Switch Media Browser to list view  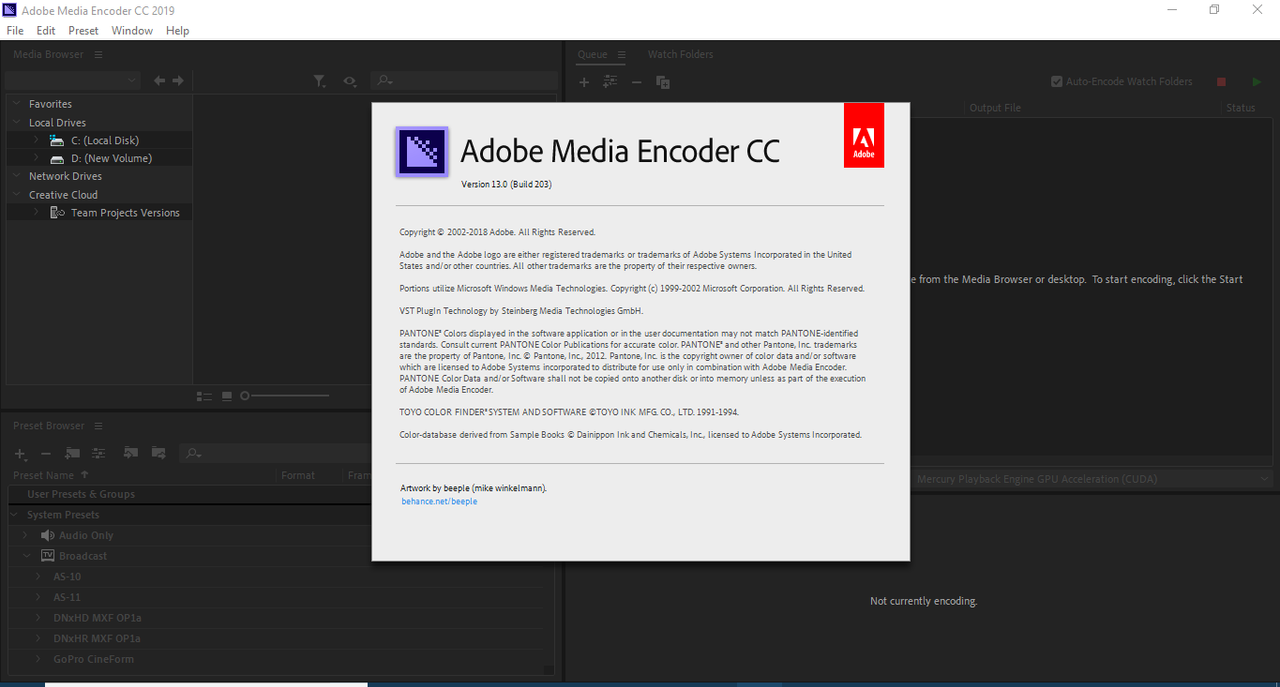click(205, 396)
